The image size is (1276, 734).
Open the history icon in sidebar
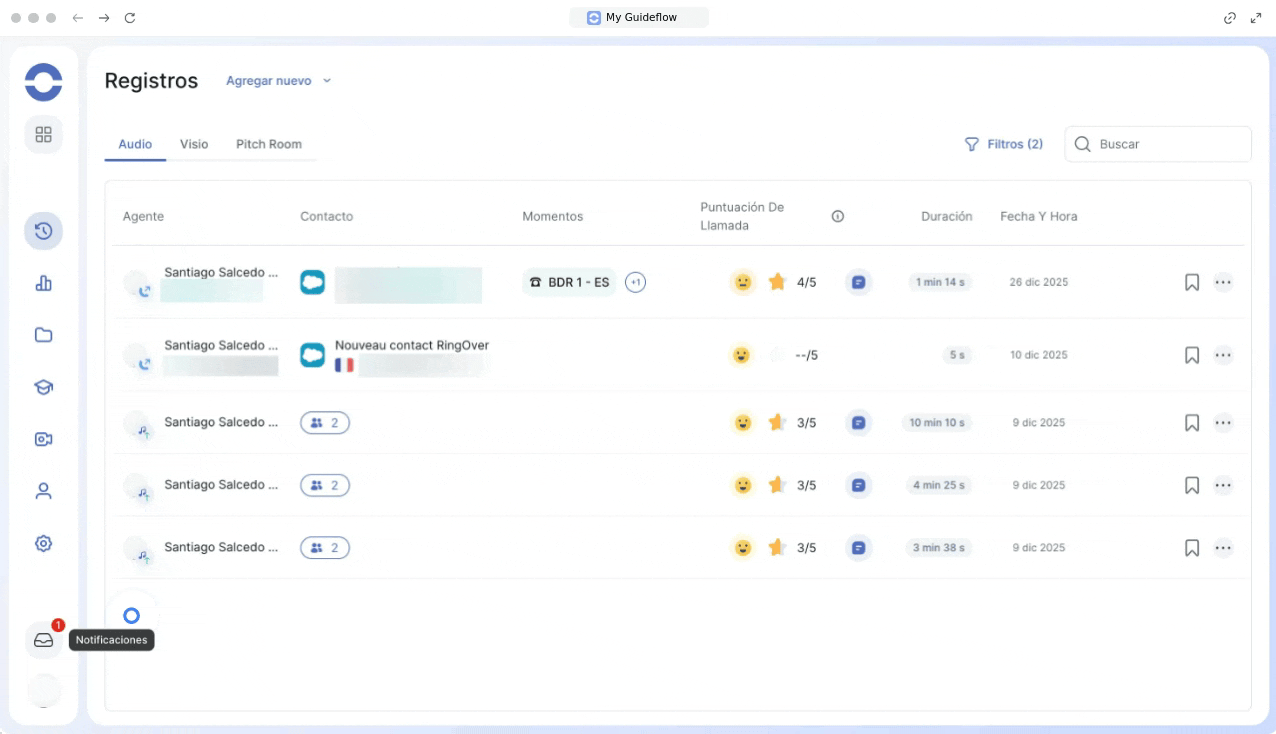pyautogui.click(x=43, y=231)
